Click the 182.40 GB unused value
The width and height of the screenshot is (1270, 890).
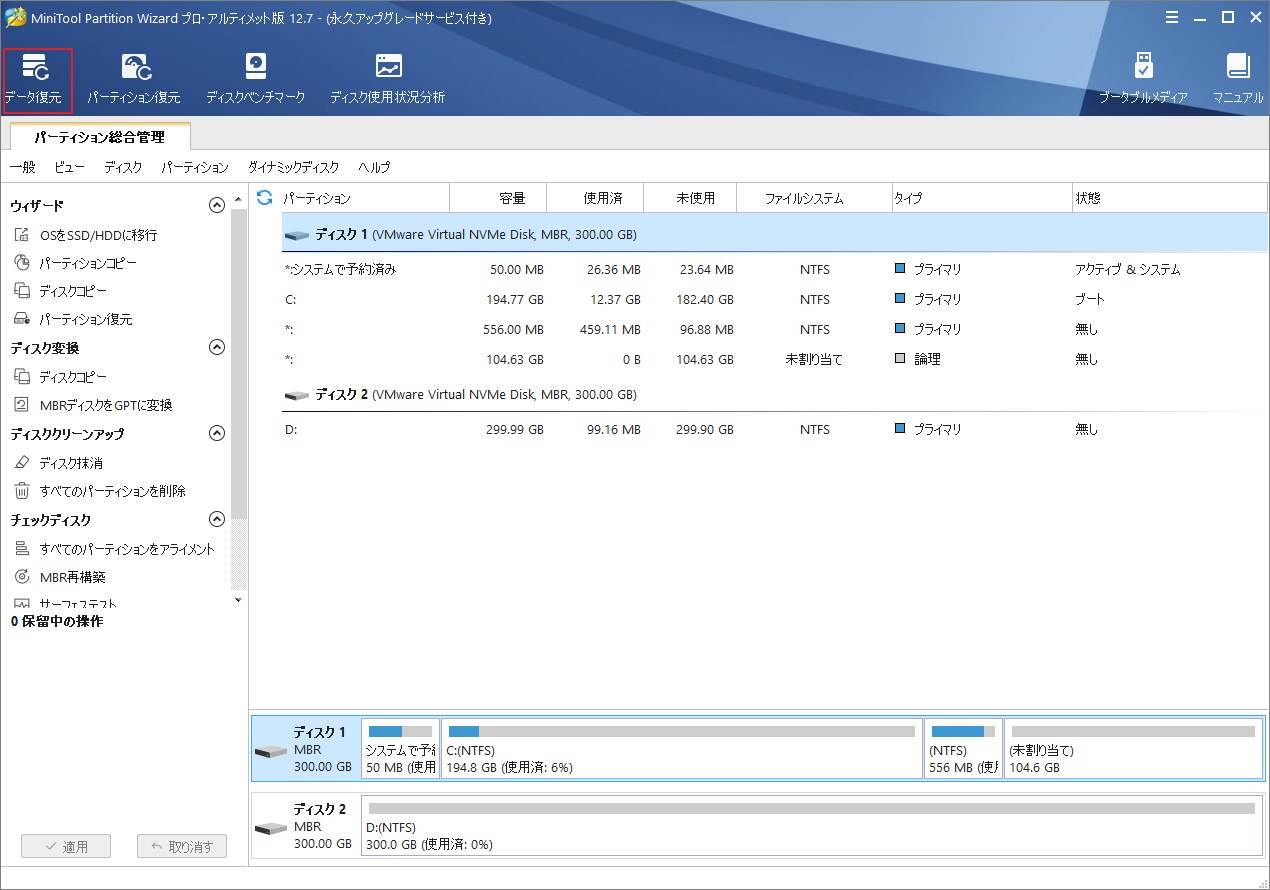tap(702, 300)
